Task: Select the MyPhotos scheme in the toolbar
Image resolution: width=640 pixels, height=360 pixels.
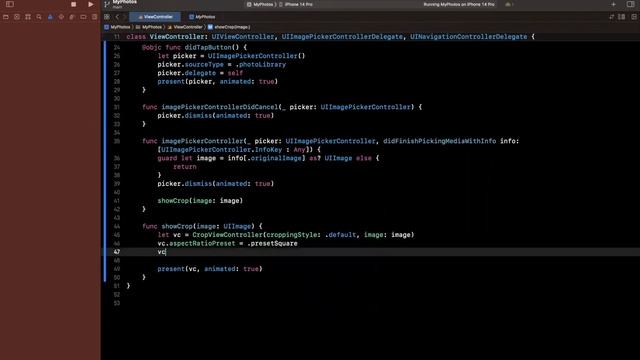Action: (x=260, y=4)
